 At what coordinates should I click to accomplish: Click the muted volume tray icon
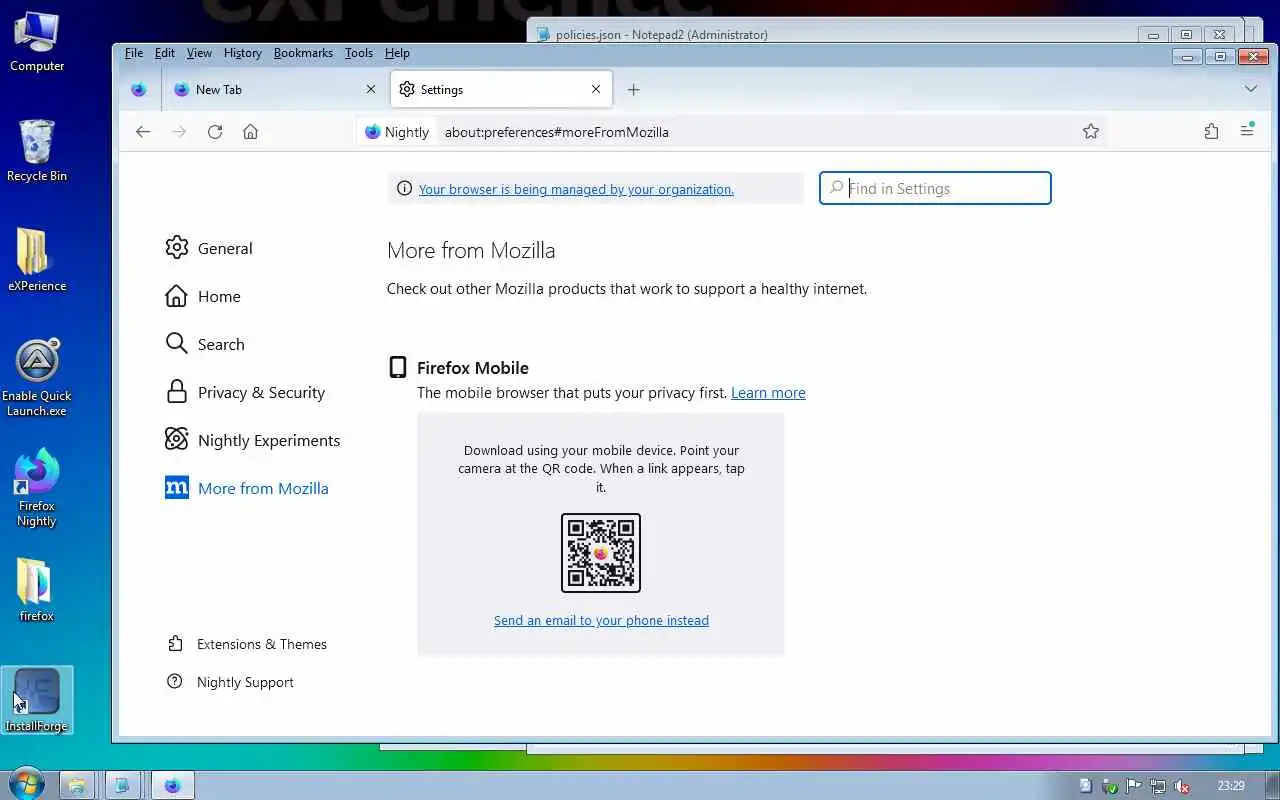click(x=1181, y=786)
